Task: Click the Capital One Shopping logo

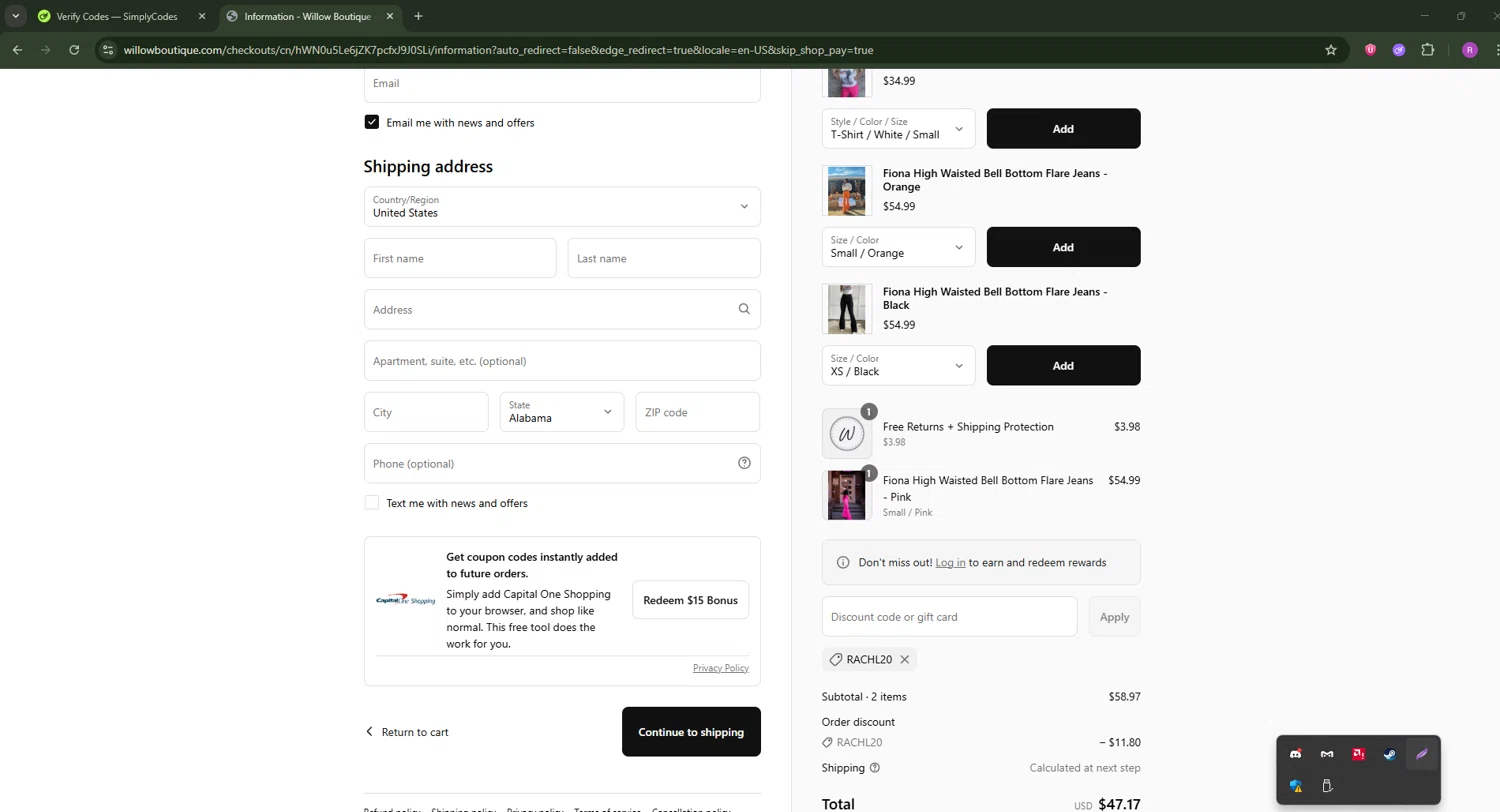Action: pos(406,600)
